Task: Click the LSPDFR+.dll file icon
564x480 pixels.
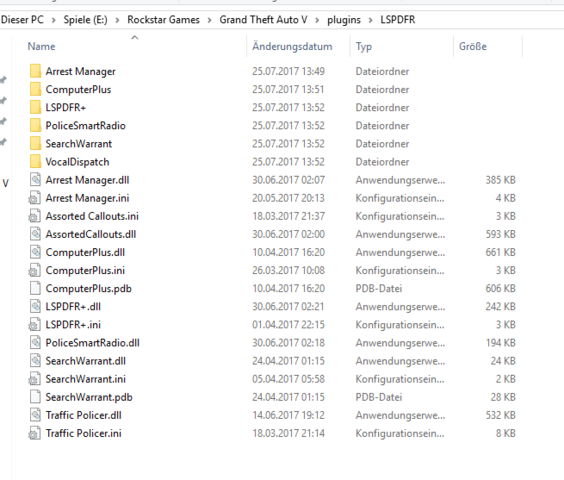Action: [35, 306]
